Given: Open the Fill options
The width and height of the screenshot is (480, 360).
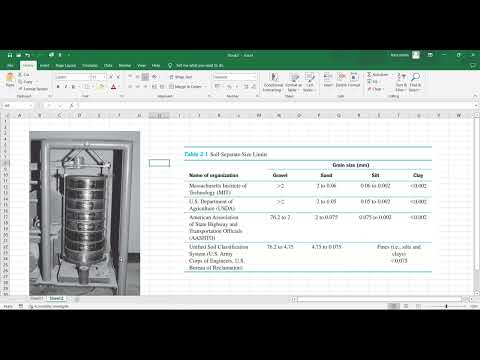Looking at the screenshot, I should click(x=373, y=82).
